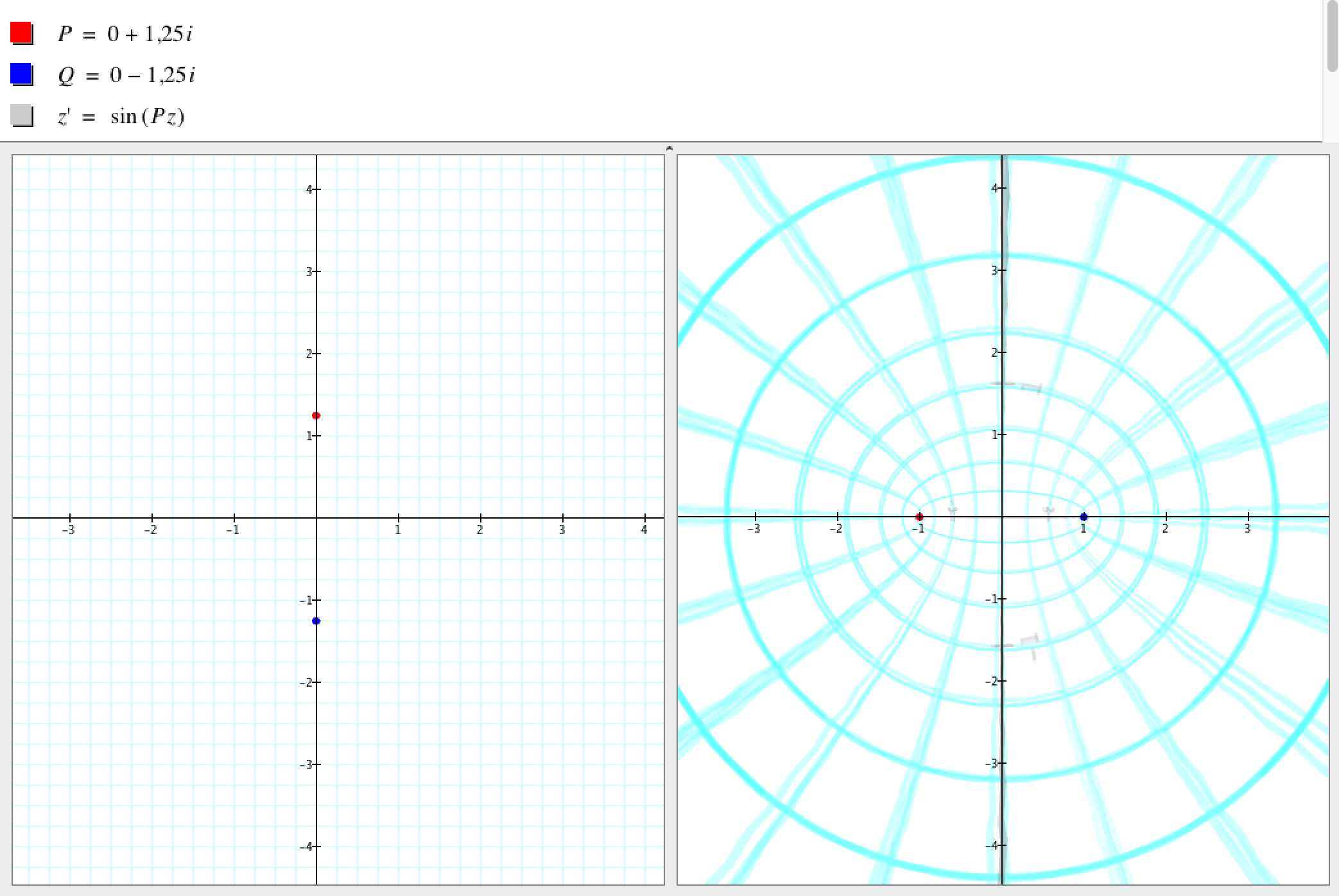Viewport: 1339px width, 896px height.
Task: Click the tick mark -3 on the right horizontal axis
Action: (756, 517)
